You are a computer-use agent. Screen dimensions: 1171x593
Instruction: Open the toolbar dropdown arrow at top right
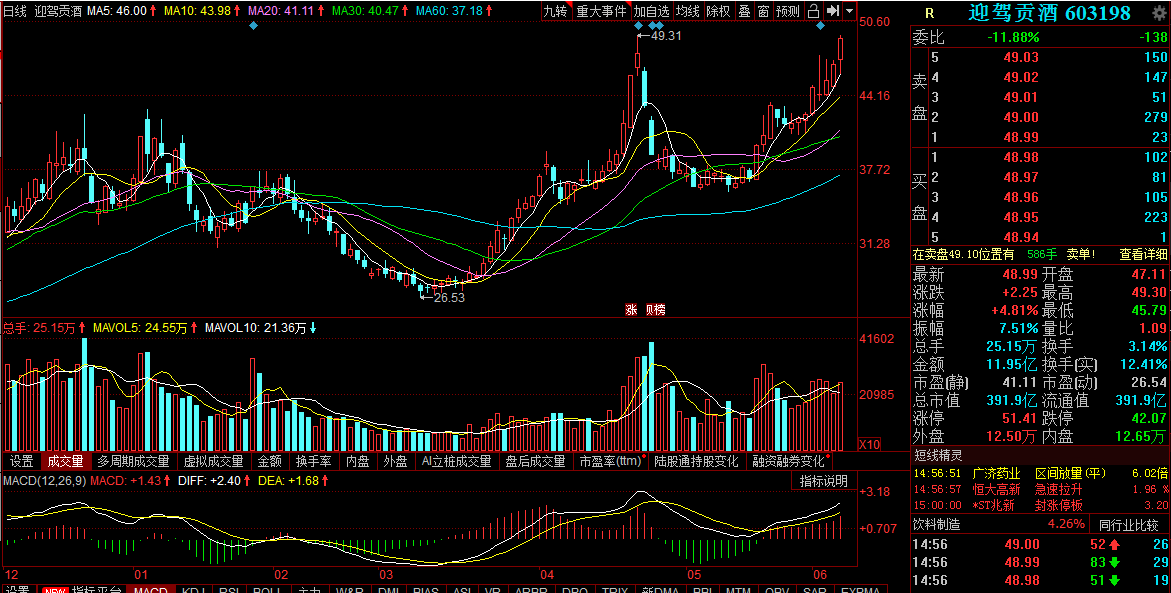pos(850,11)
